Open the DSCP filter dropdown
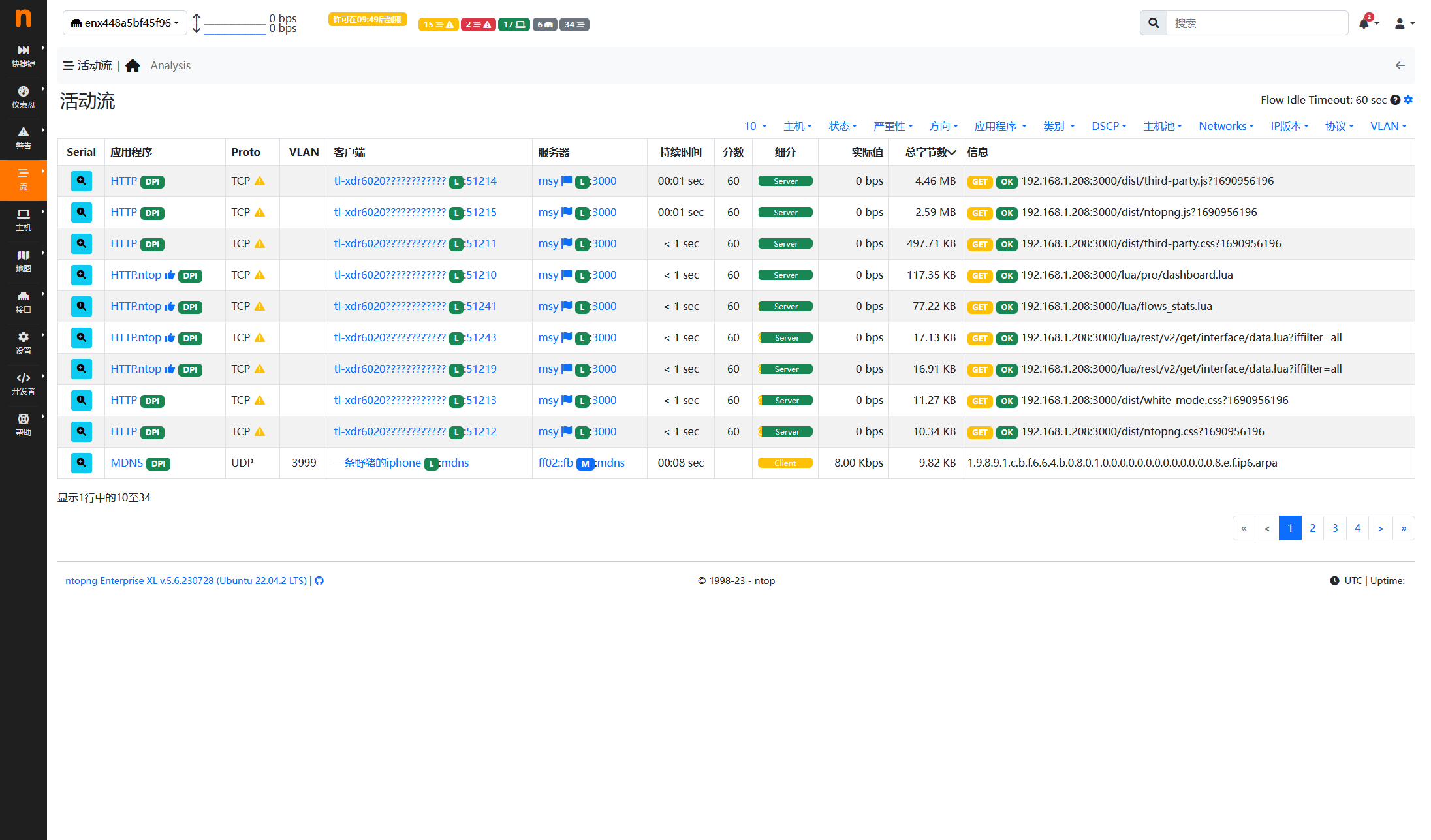The height and width of the screenshot is (840, 1431). coord(1109,126)
